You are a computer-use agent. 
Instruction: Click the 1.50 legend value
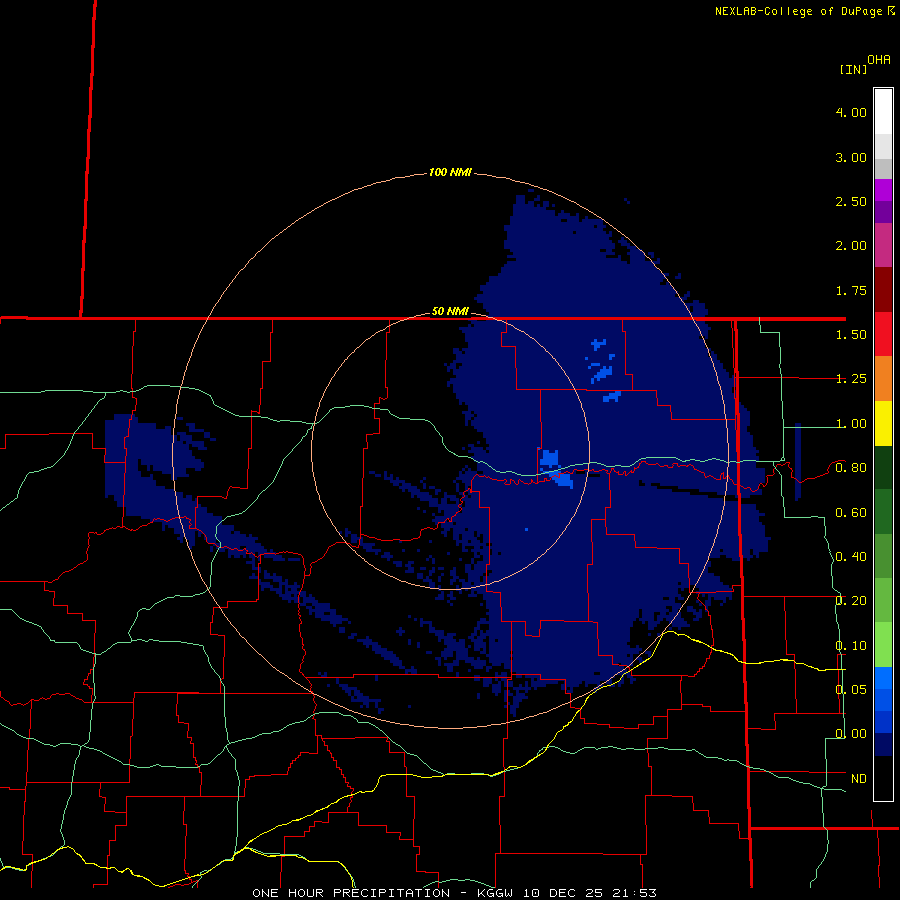(x=851, y=335)
